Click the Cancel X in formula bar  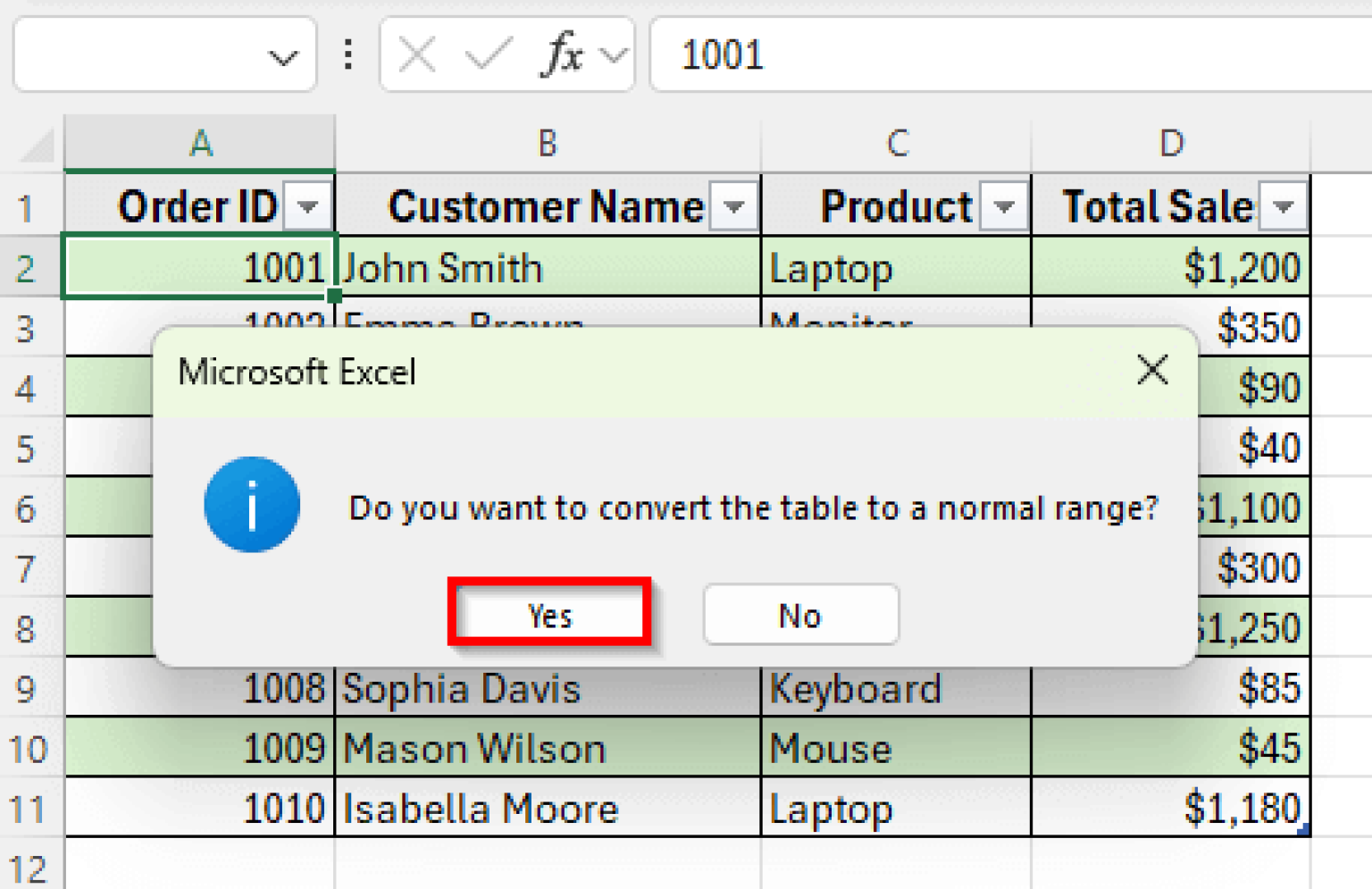[416, 55]
